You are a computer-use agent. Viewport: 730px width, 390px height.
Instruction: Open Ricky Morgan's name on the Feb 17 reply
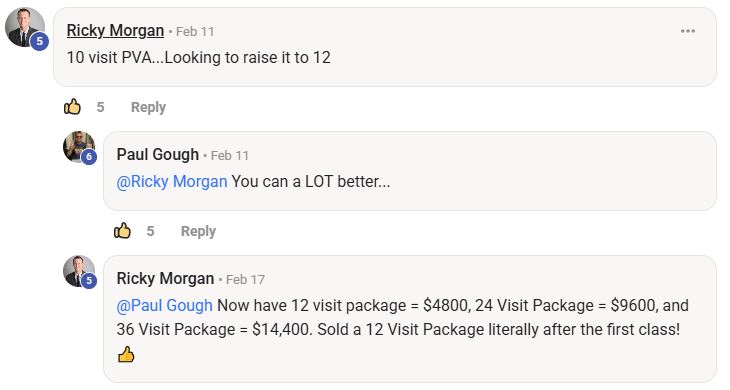pyautogui.click(x=165, y=278)
